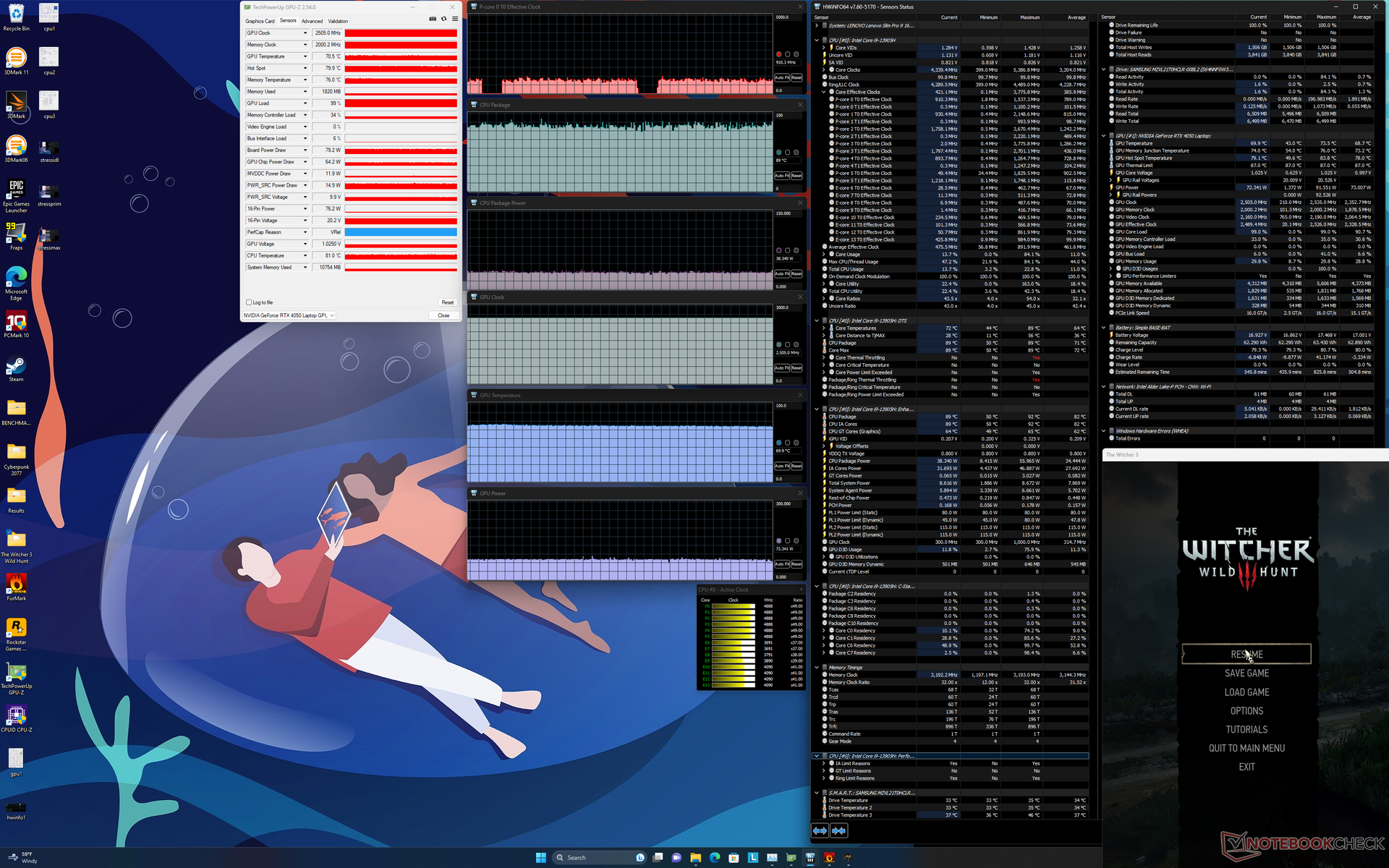Screen dimensions: 1389x868
Task: Click Reset in GPU Temperature graph
Action: pos(797,466)
